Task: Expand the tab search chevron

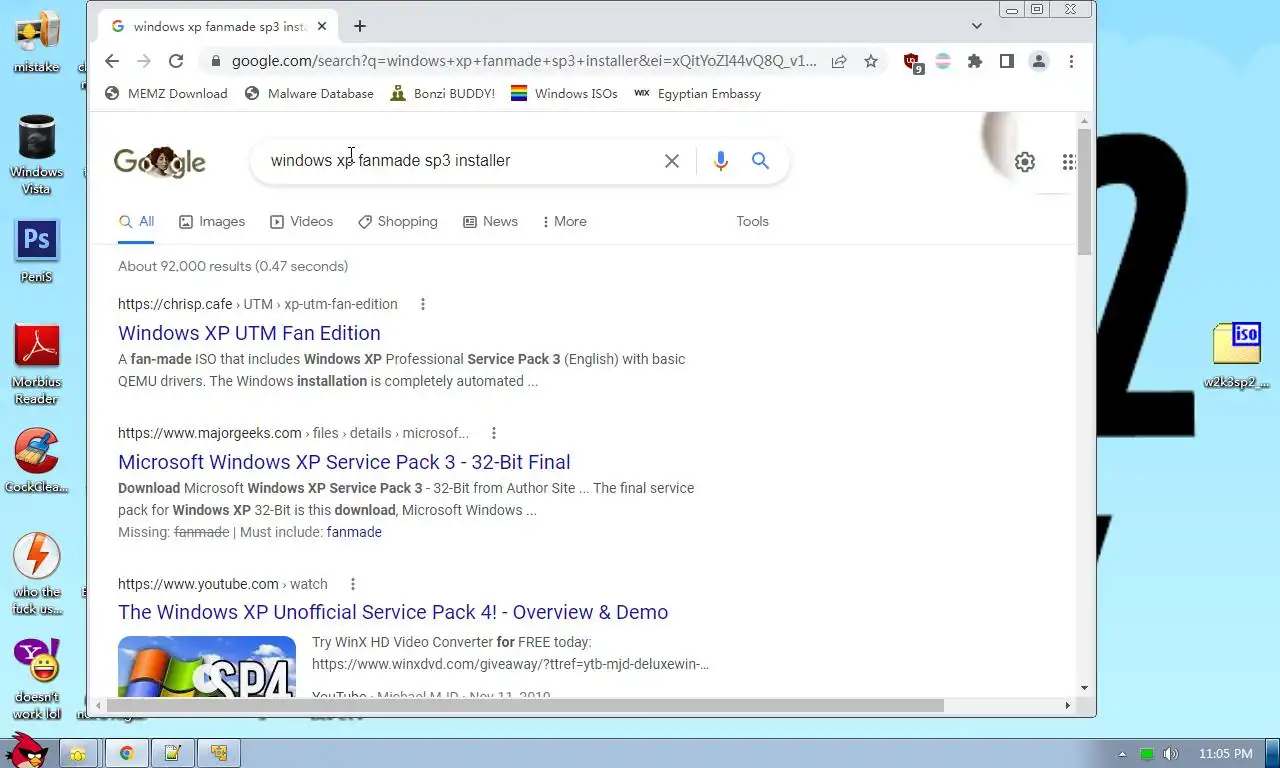Action: 977,26
